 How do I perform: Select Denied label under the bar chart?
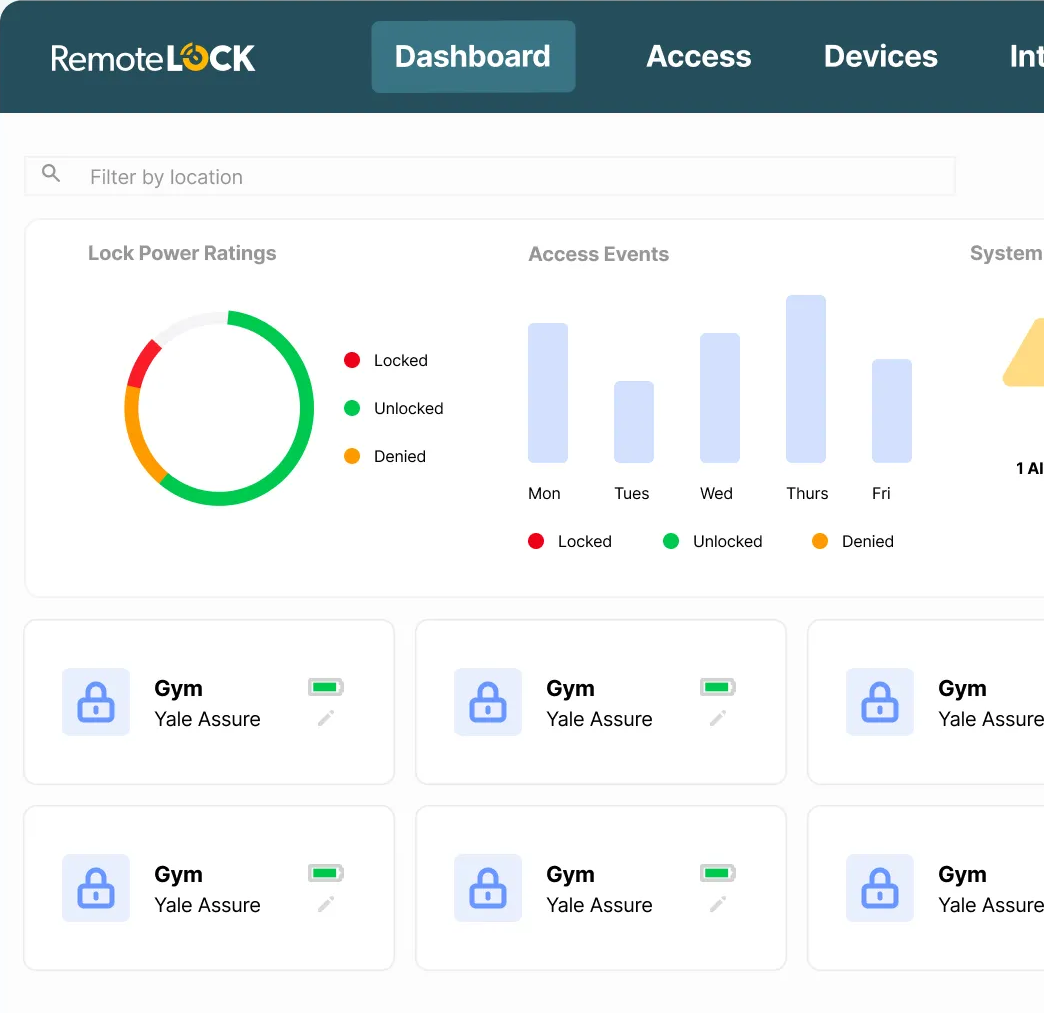(x=868, y=541)
